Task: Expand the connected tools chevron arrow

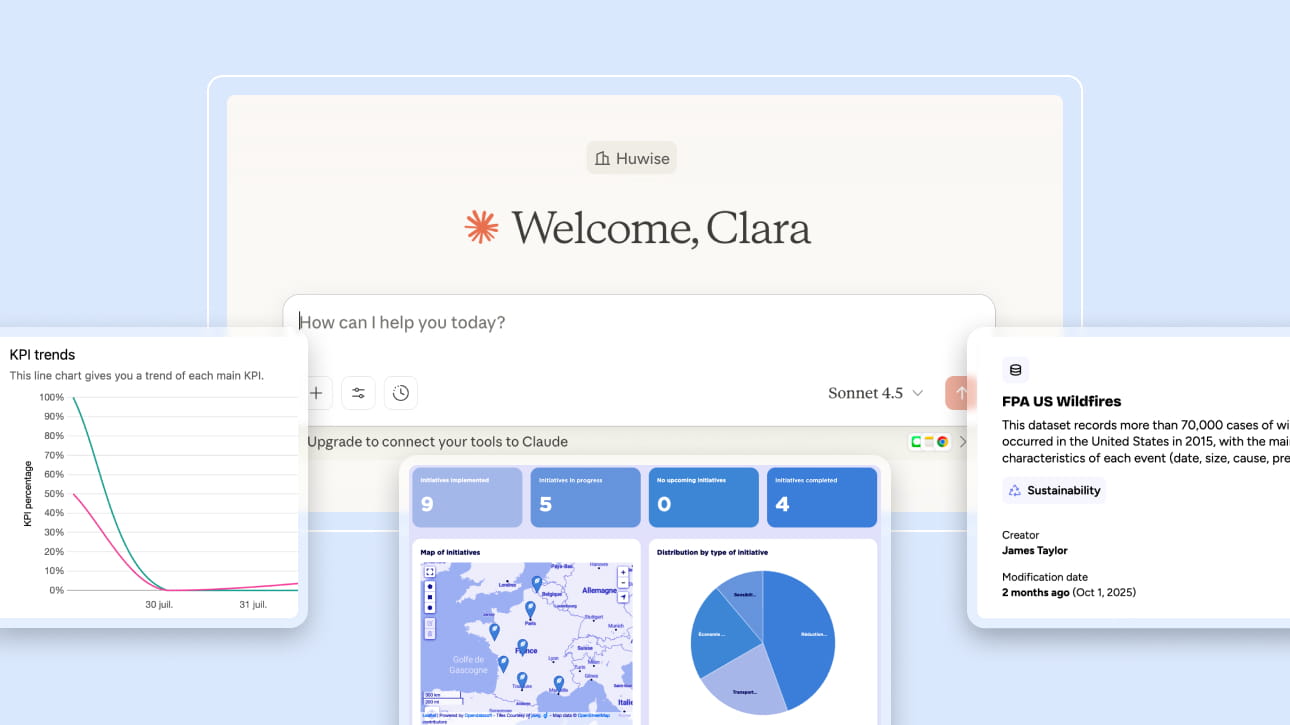Action: [x=963, y=442]
